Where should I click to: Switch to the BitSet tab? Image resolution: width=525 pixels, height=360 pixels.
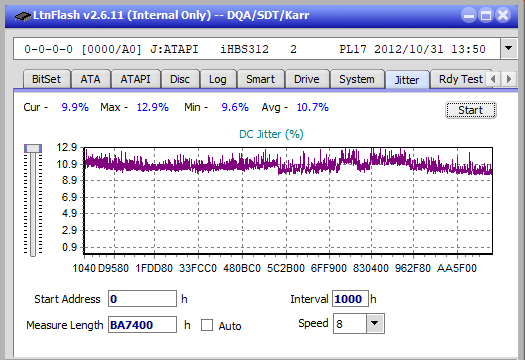47,79
